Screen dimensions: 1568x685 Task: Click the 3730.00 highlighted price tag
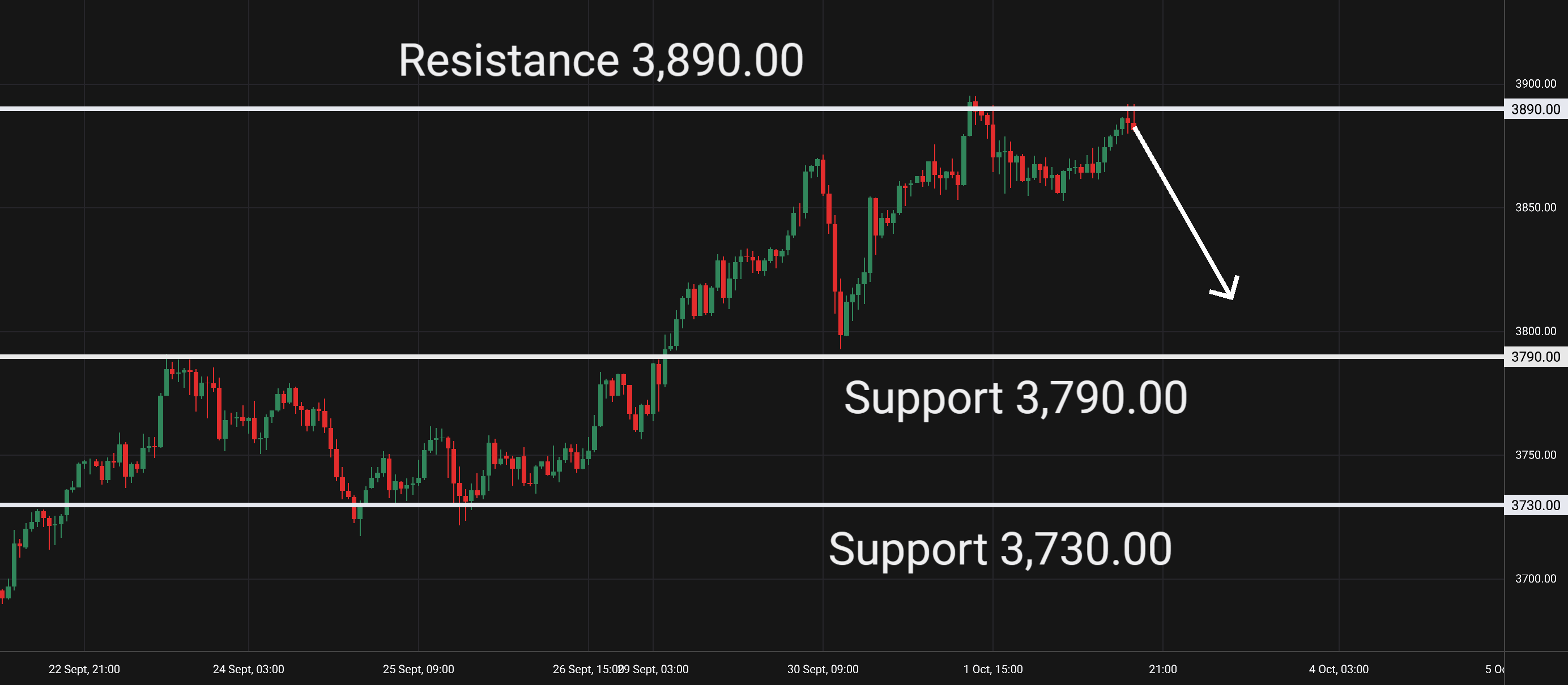1535,506
